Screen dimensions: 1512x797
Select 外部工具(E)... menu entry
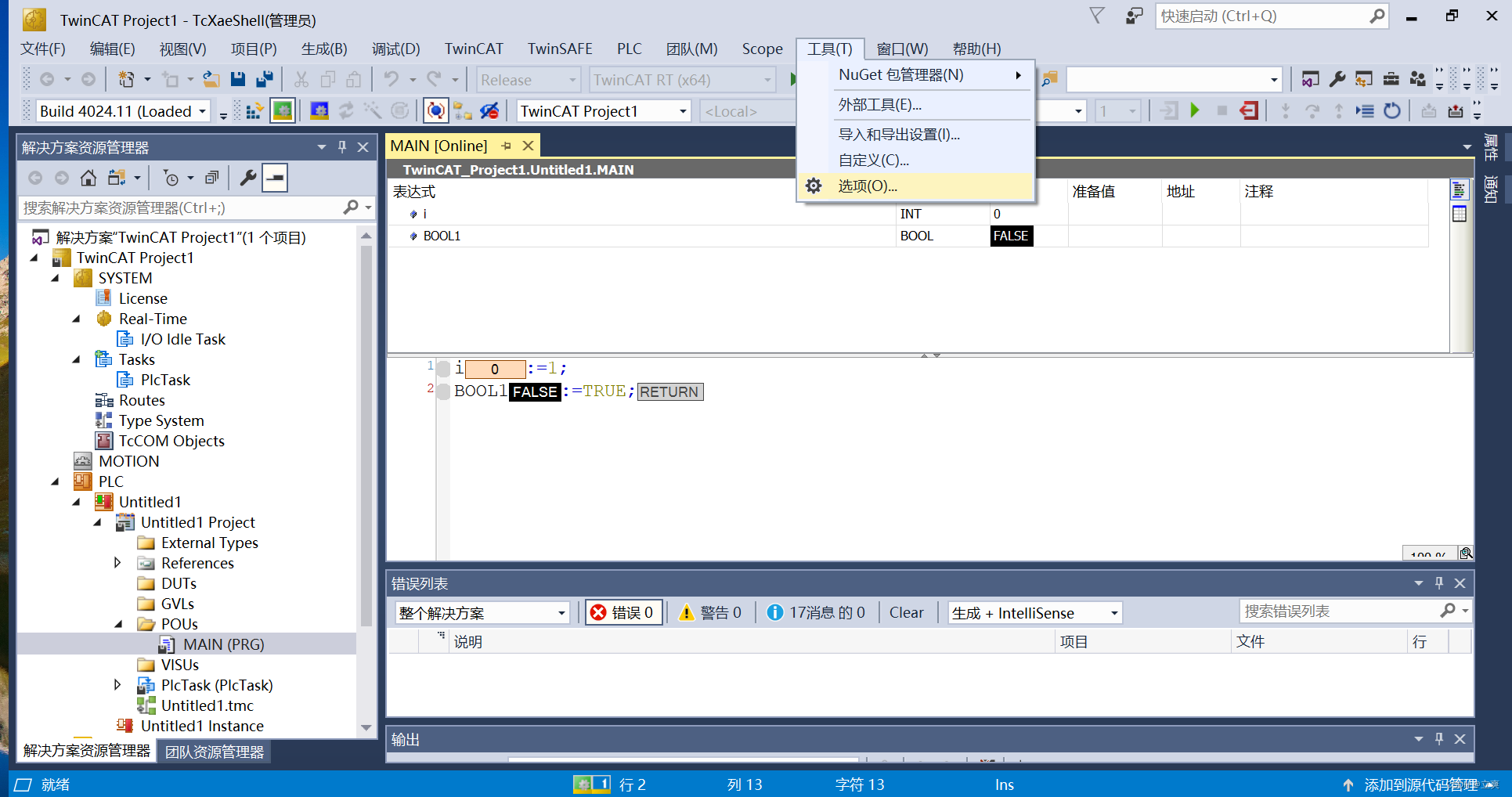click(915, 104)
